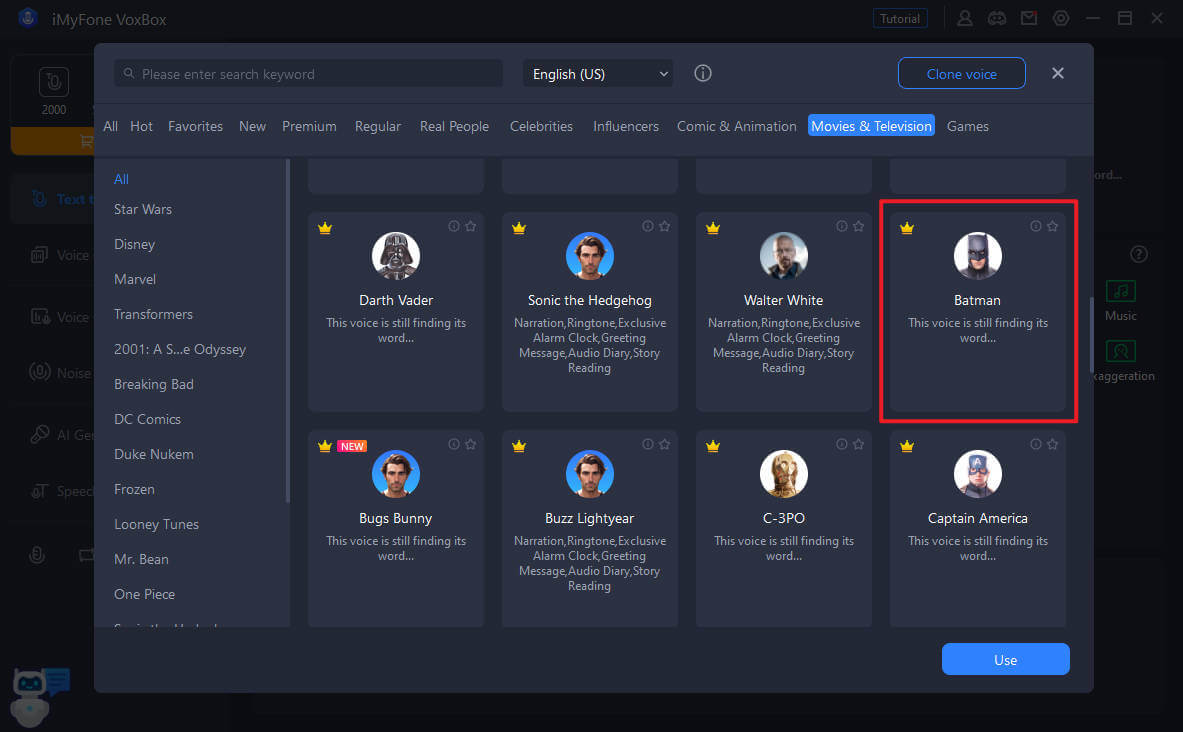Switch to the New tab
The image size is (1183, 732).
(x=252, y=126)
